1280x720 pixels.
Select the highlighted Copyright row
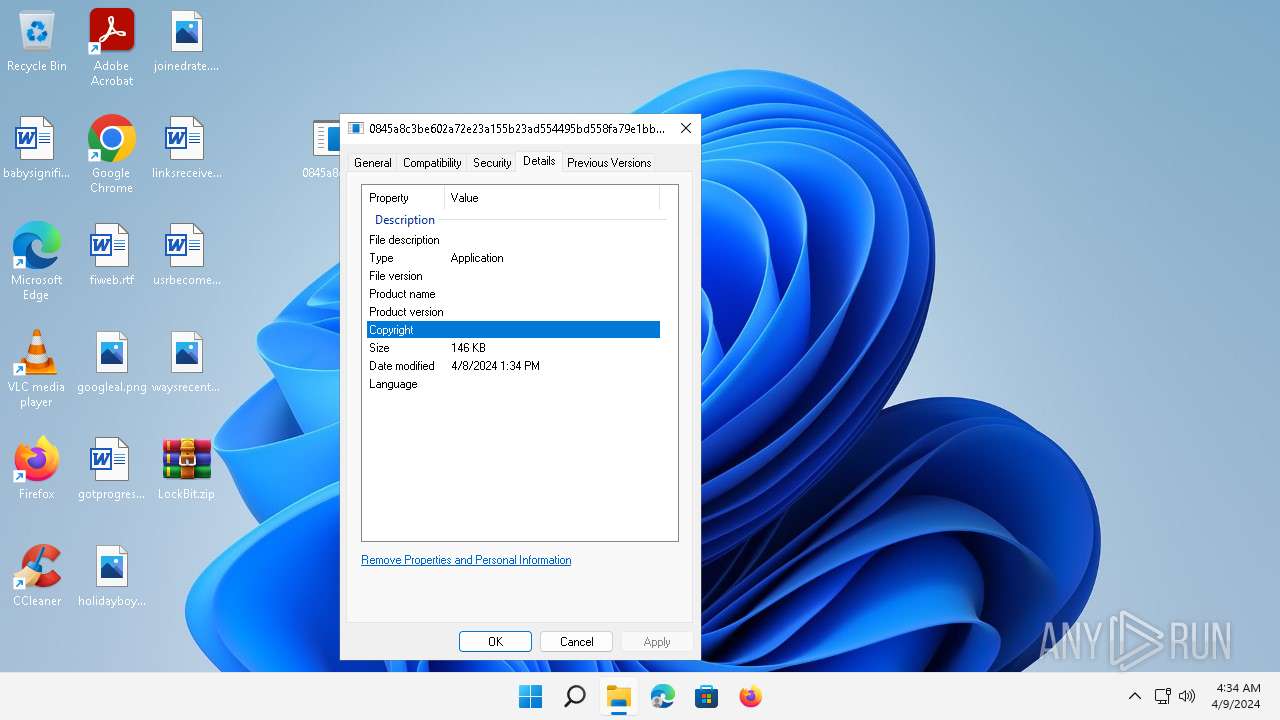513,330
